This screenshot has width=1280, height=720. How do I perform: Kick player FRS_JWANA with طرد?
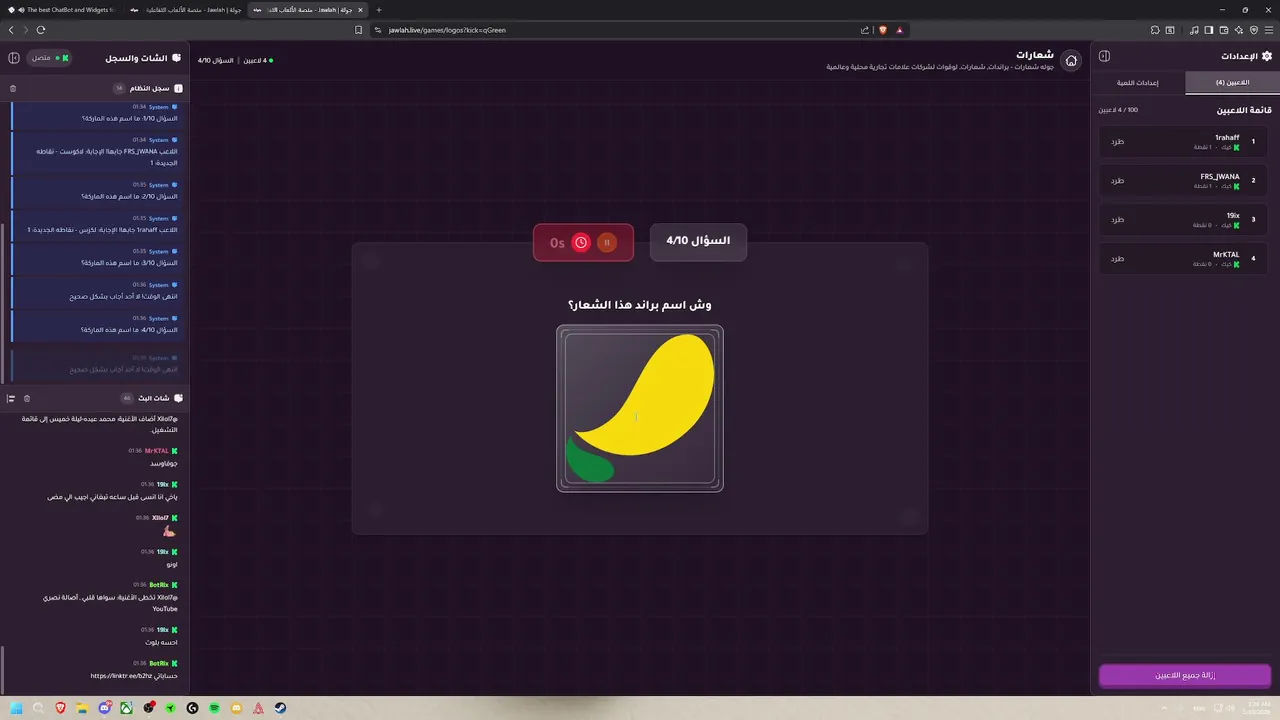(x=1117, y=180)
